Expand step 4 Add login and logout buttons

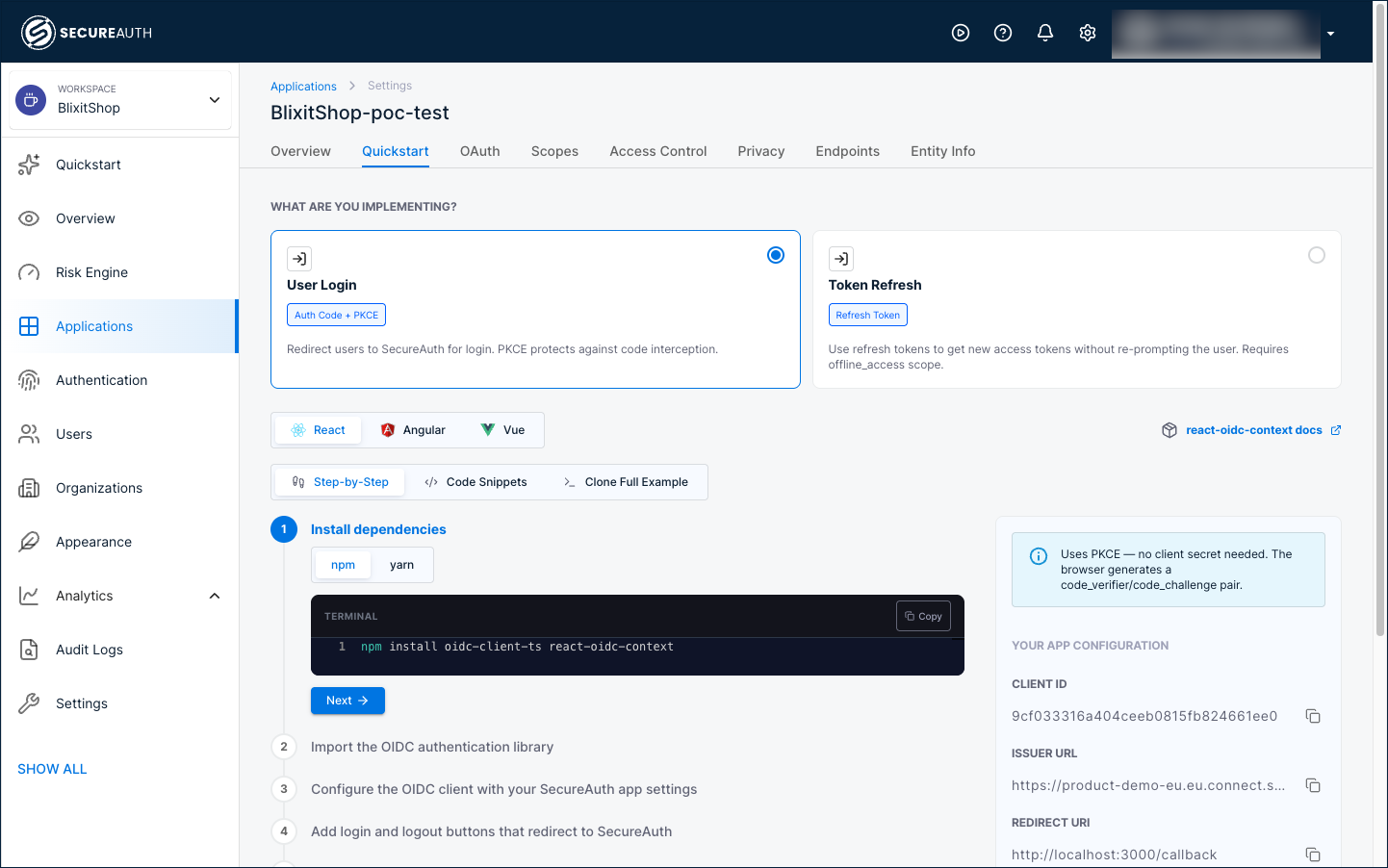(x=491, y=831)
